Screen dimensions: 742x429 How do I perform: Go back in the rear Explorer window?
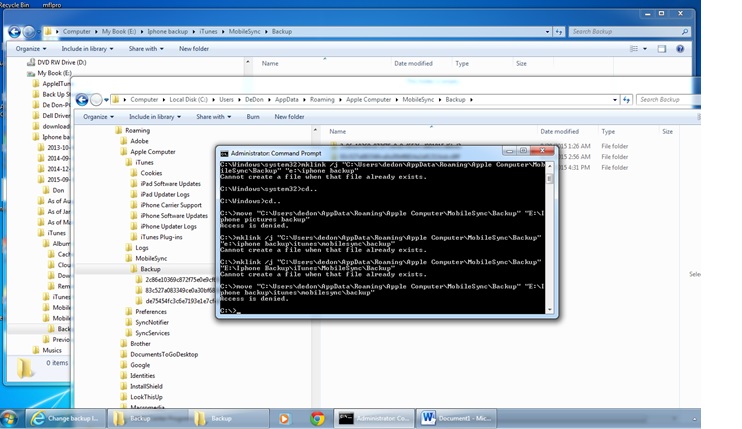(x=14, y=32)
